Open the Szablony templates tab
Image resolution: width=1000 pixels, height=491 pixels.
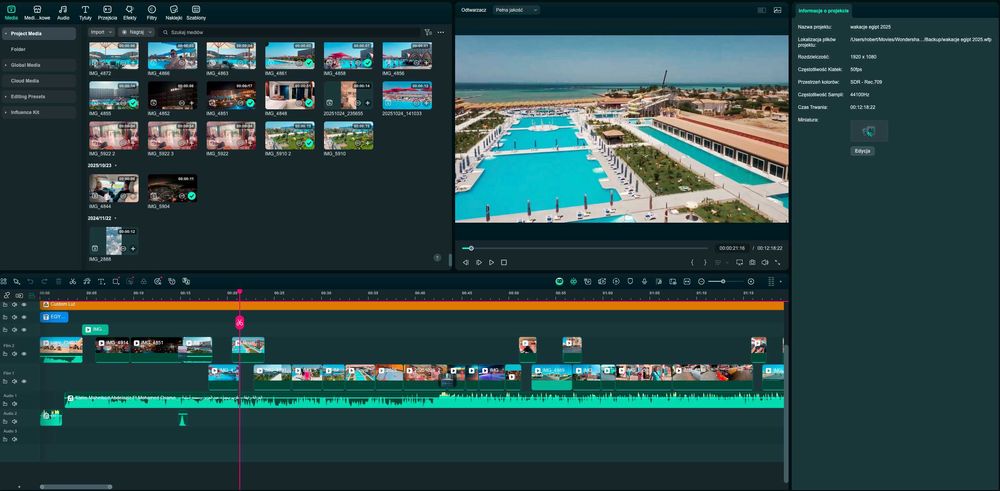(196, 13)
